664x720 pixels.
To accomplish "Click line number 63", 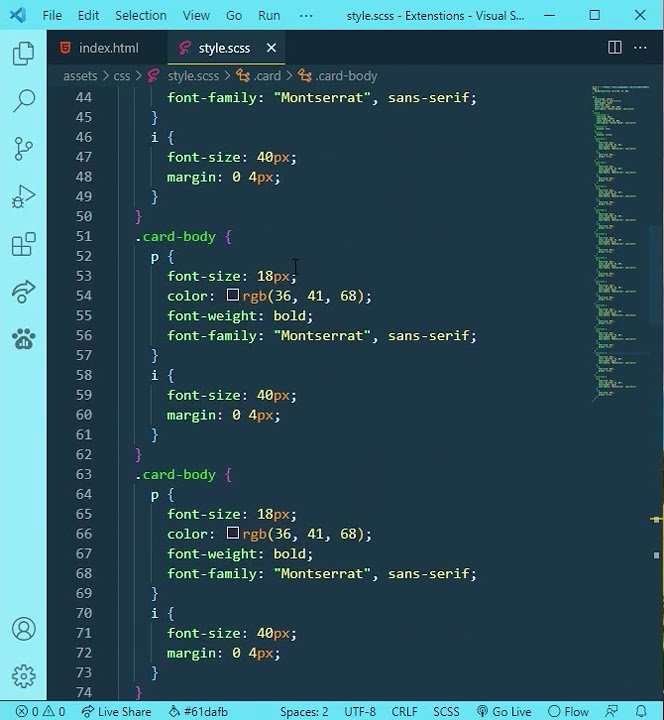I will [84, 474].
